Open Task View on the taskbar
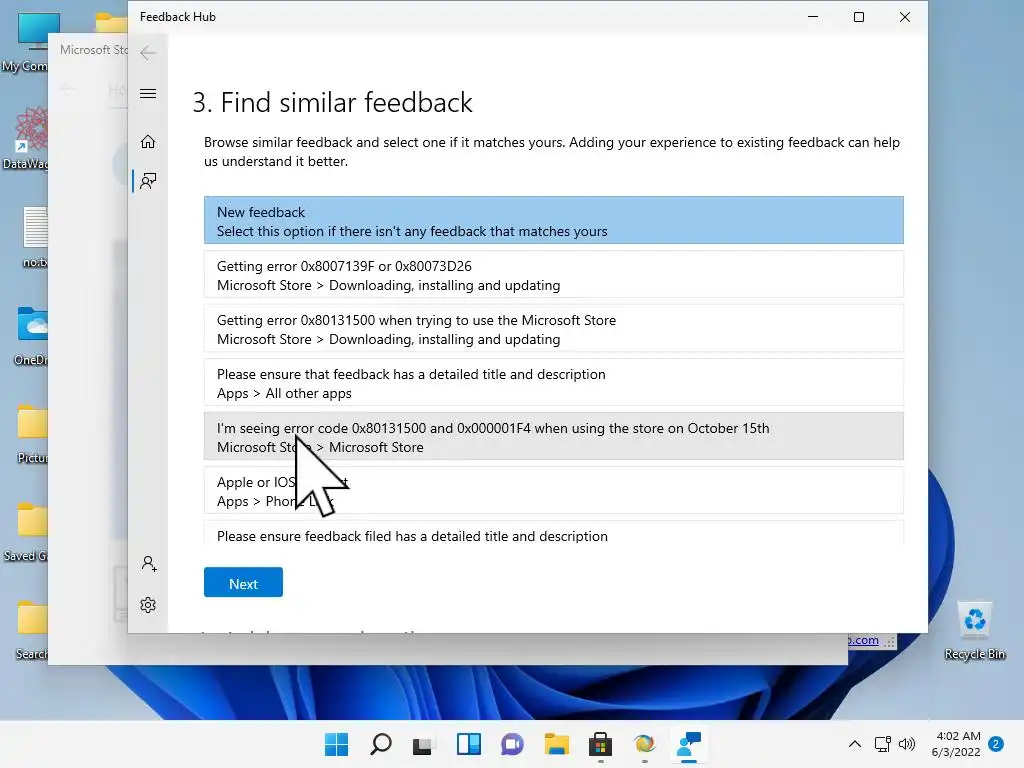Screen dimensions: 1024x768 point(424,744)
